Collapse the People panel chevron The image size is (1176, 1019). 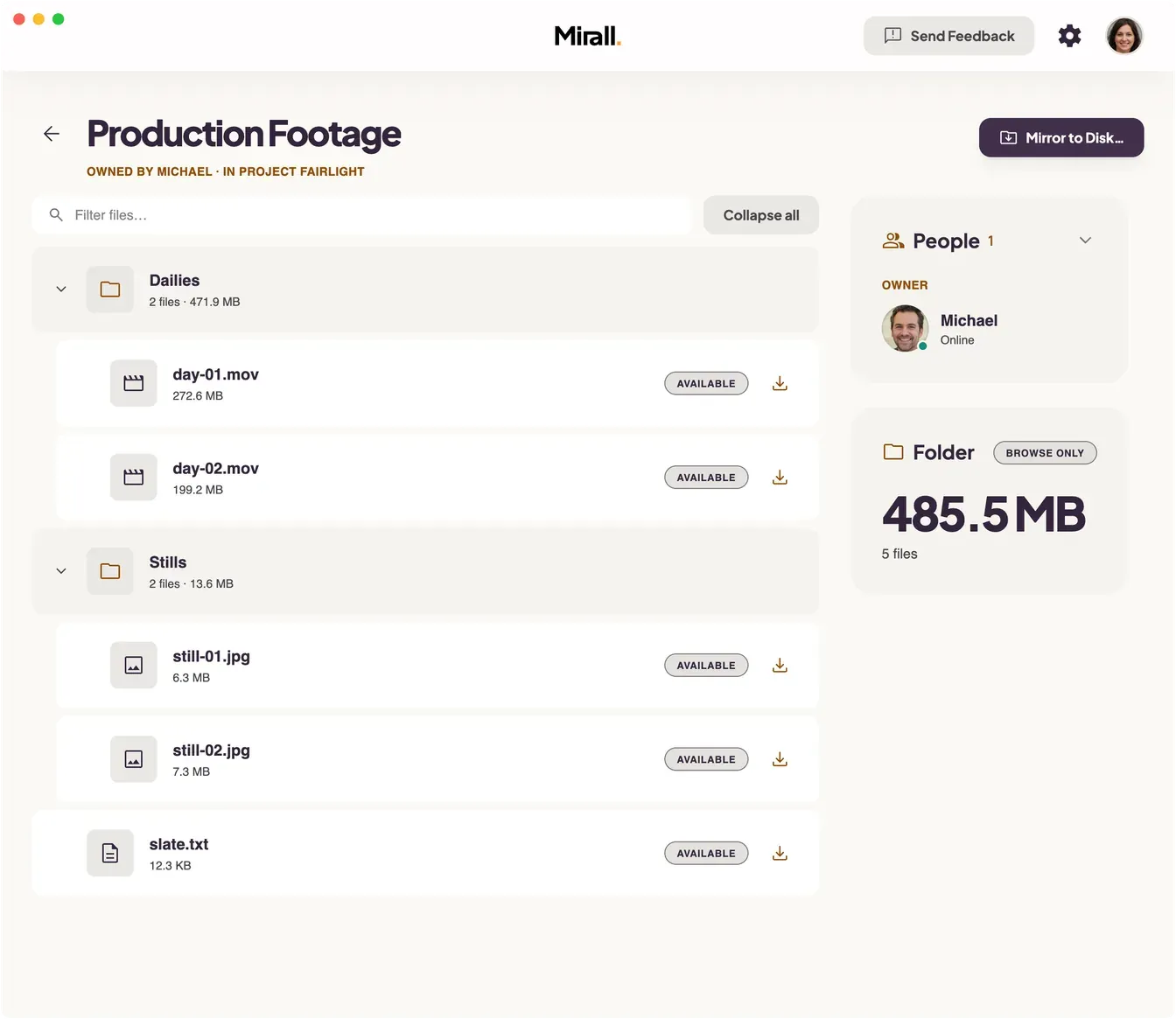1085,241
